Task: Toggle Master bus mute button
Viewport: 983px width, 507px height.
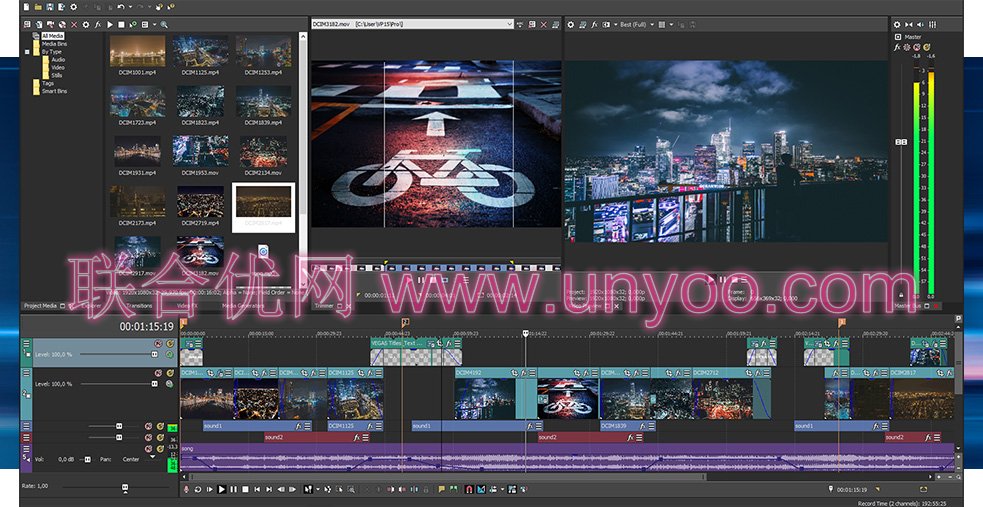Action: click(917, 47)
